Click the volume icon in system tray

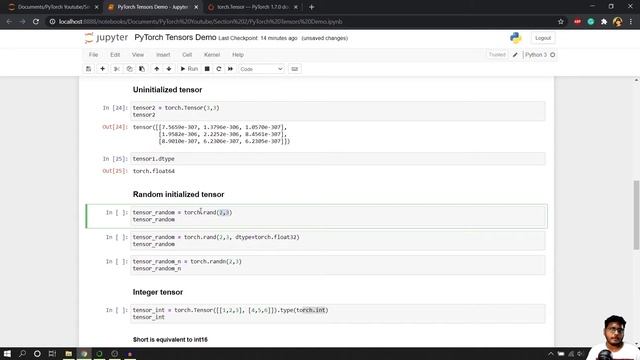[580, 354]
